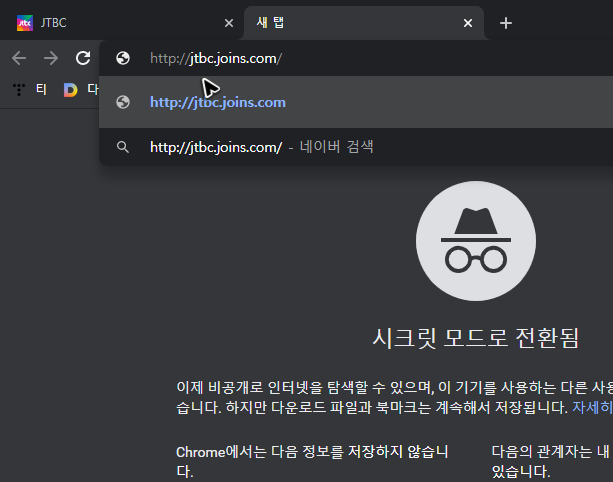Open the D bookmark icon

tap(70, 90)
